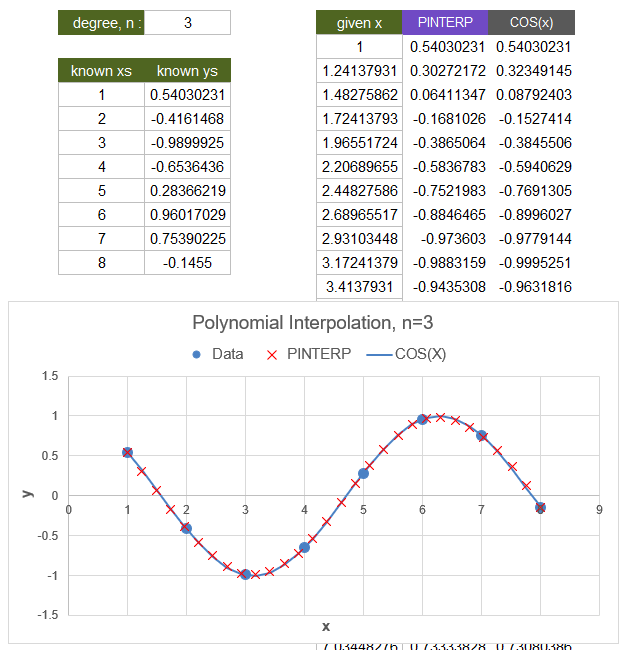Select known xs cell with value 5
626x650 pixels.
pyautogui.click(x=102, y=191)
